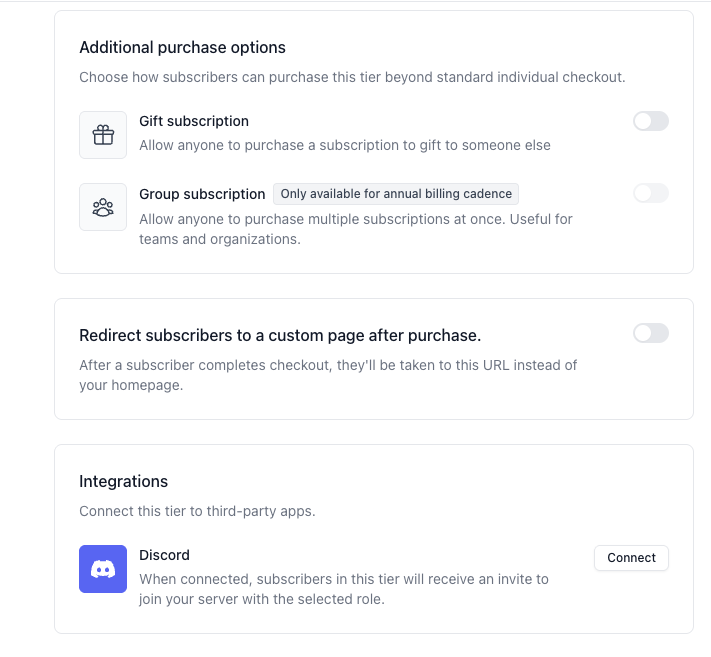Viewport: 711px width, 657px height.
Task: Click the checkout URL redirect description
Action: pos(328,375)
